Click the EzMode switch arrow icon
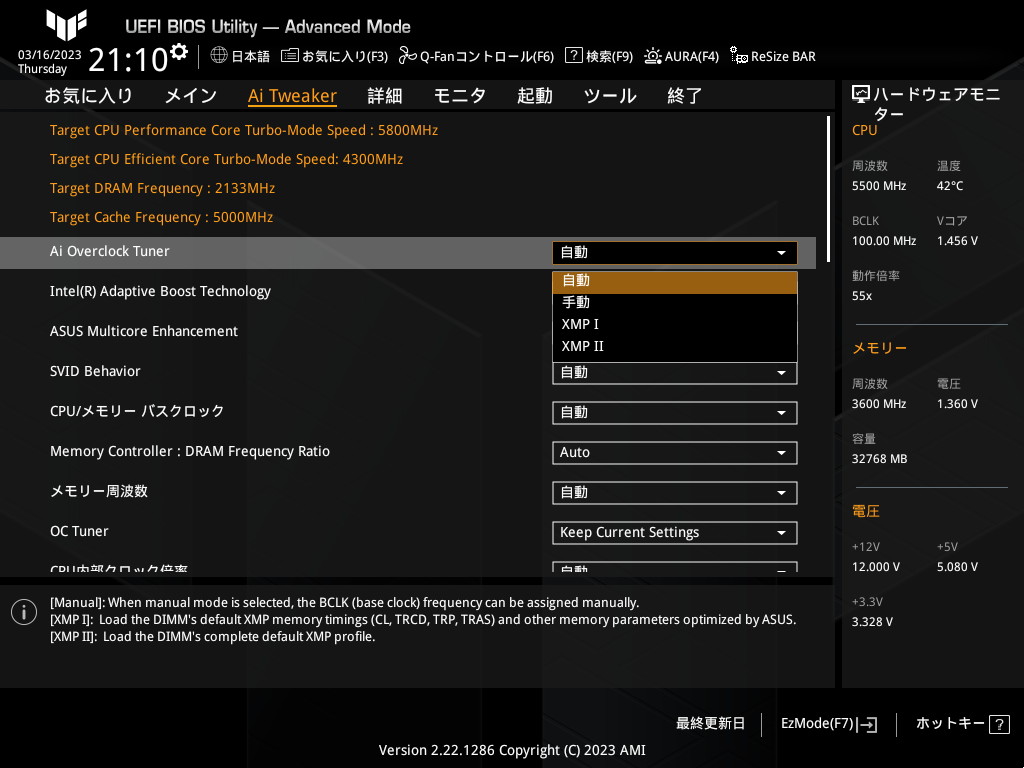1024x768 pixels. (867, 724)
